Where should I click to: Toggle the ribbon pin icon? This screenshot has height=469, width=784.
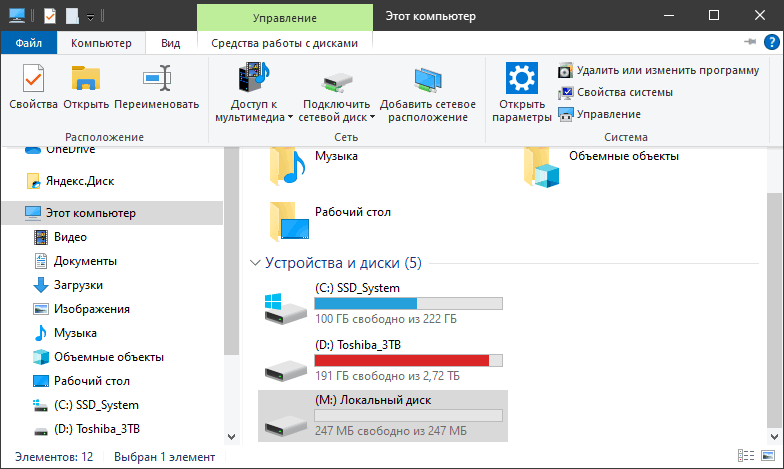(751, 43)
